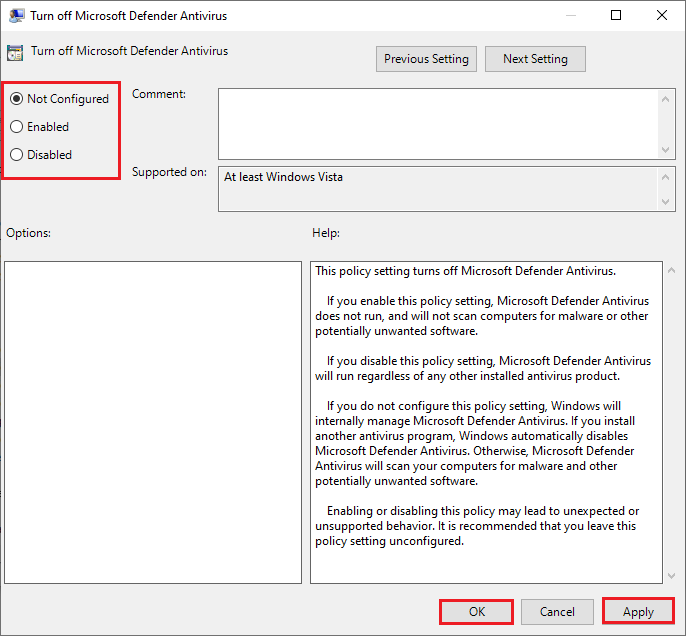
Task: Click the Help pane scroll down arrow
Action: (672, 576)
